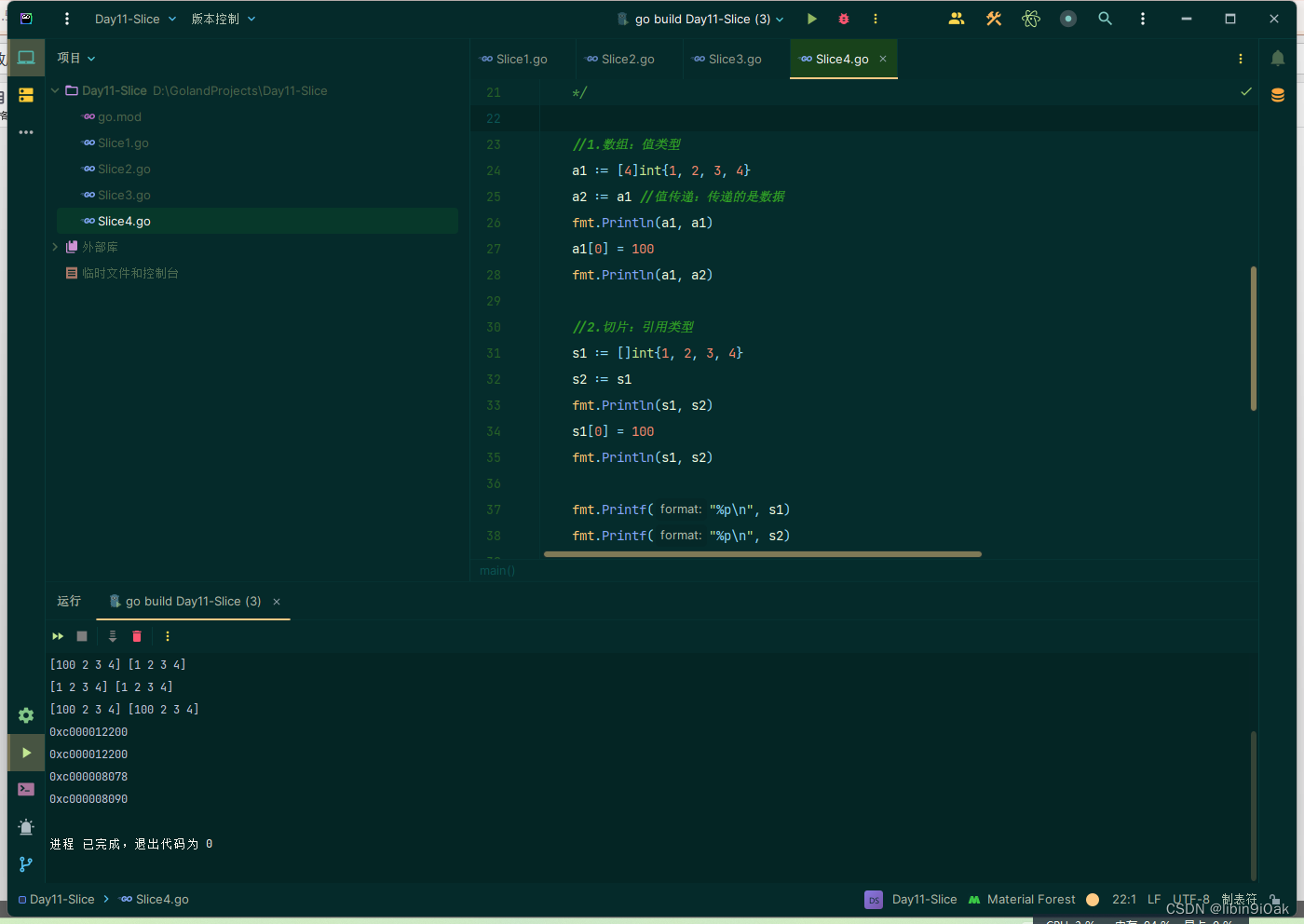Open IDE settings vertical dots menu
The image size is (1304, 924).
[1143, 19]
